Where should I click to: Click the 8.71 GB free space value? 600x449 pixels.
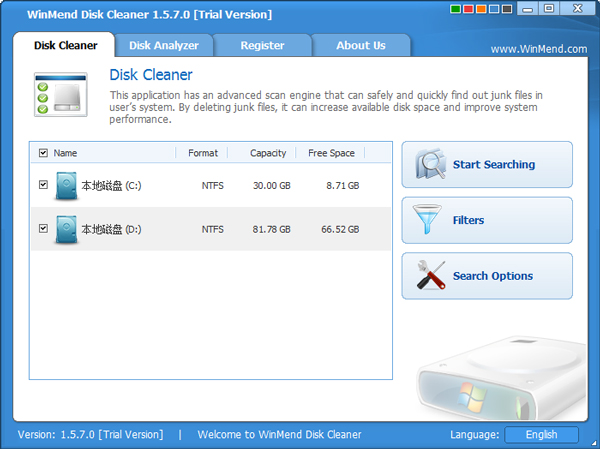343,186
